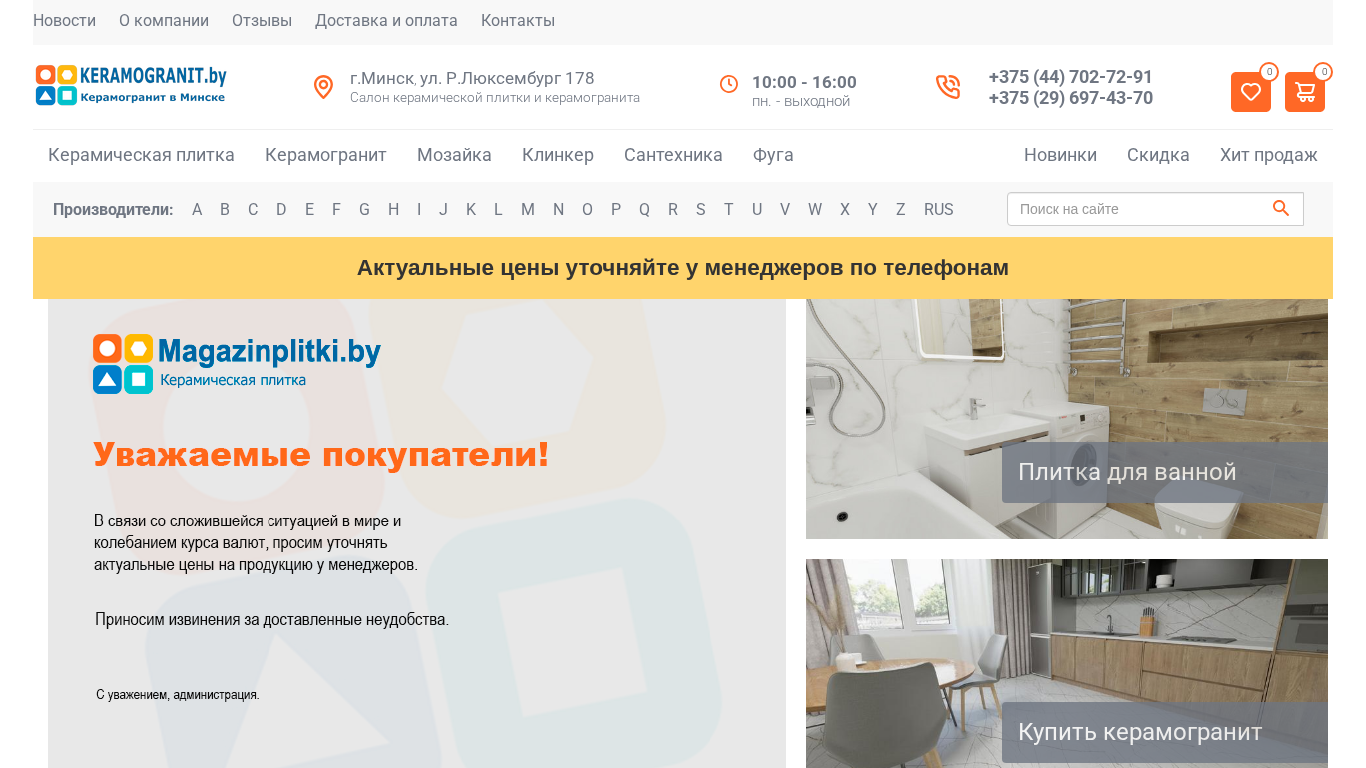Go to Доставка и оплата page

coord(386,21)
